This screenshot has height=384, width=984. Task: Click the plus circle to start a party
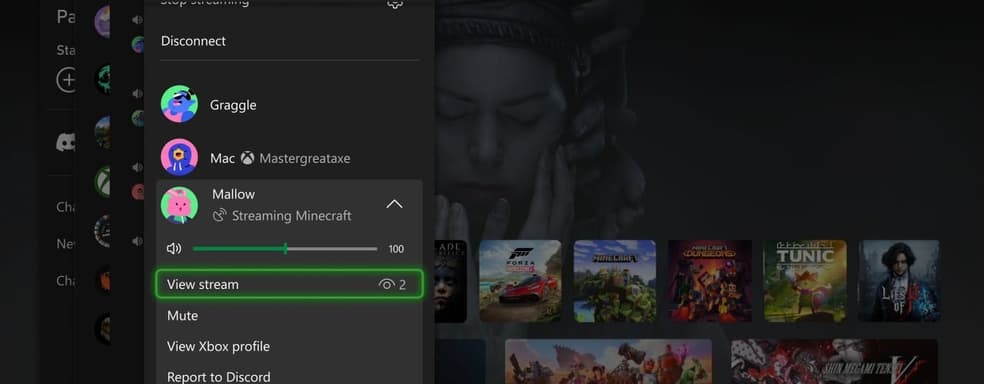click(x=67, y=80)
